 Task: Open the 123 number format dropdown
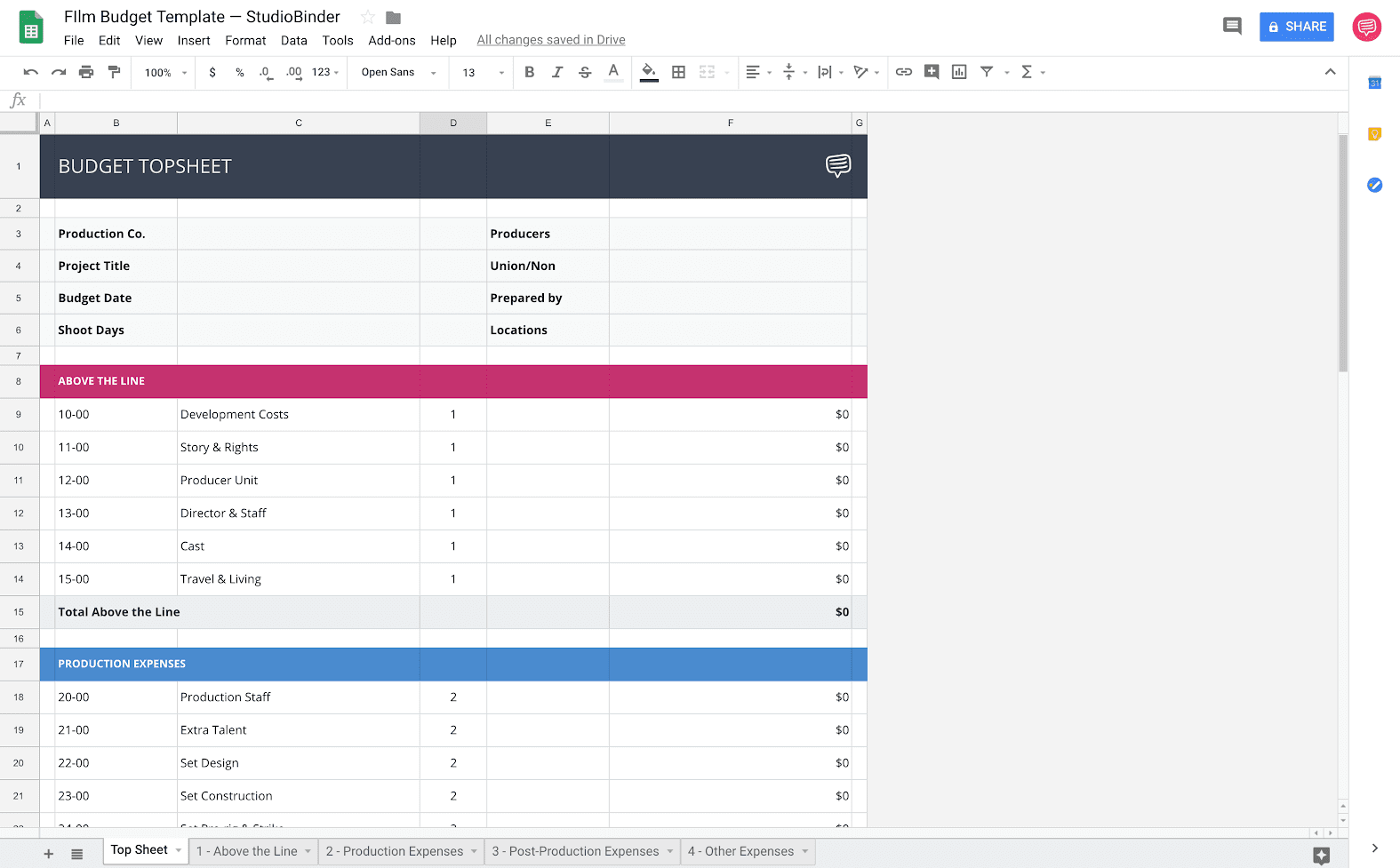(325, 72)
